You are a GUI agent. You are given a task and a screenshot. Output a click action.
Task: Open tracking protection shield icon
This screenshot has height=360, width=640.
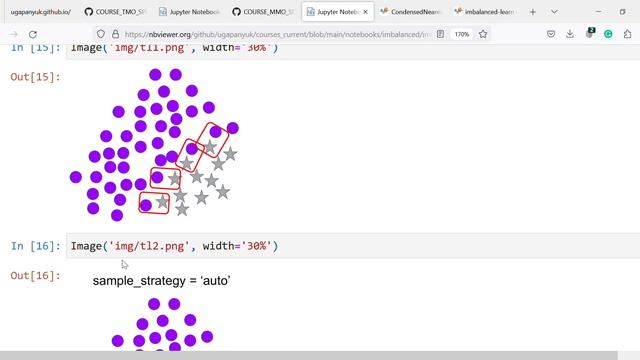tap(101, 34)
